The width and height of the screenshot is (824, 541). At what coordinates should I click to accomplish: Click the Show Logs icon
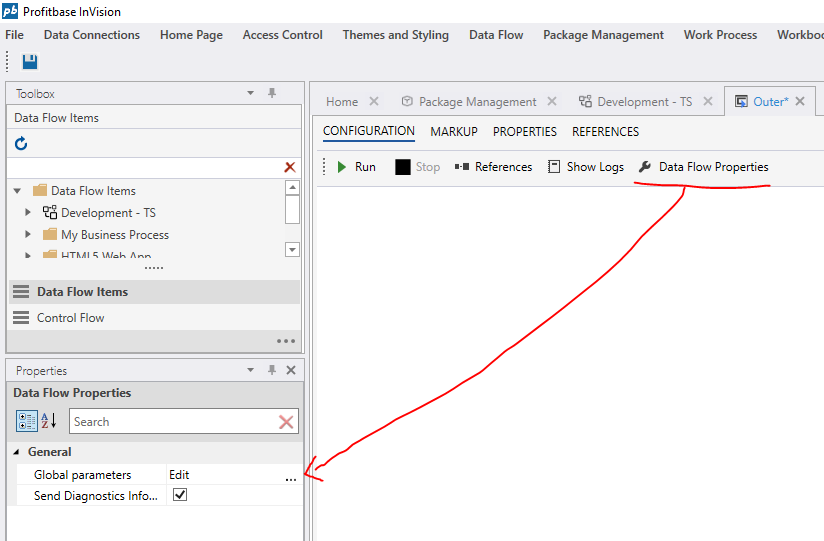pos(554,167)
